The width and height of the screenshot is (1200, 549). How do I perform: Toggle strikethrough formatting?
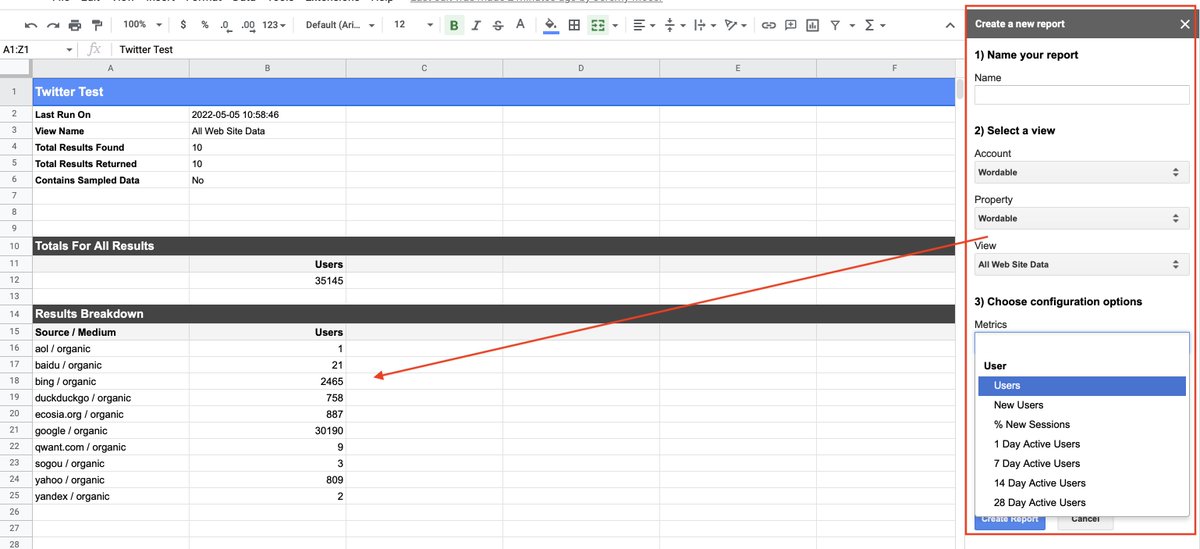pyautogui.click(x=498, y=24)
